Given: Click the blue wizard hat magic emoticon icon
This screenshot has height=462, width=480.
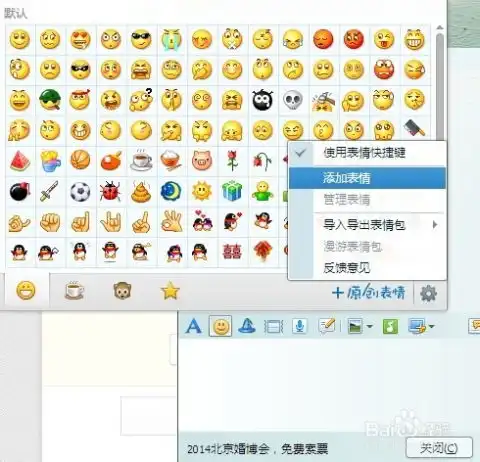Looking at the screenshot, I should (247, 326).
